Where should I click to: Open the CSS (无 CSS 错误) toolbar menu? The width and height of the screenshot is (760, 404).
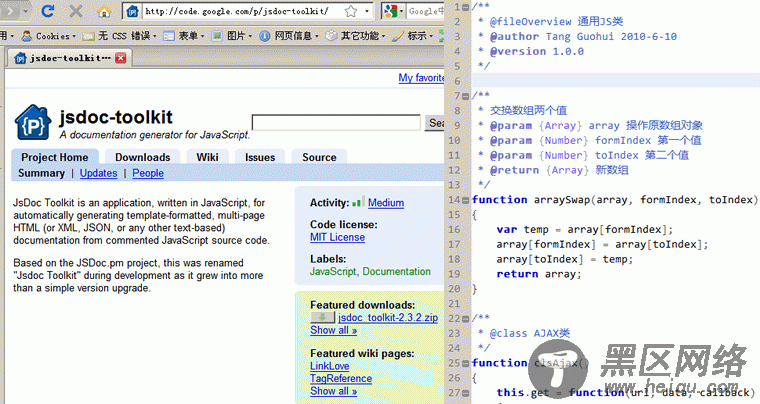pos(120,36)
